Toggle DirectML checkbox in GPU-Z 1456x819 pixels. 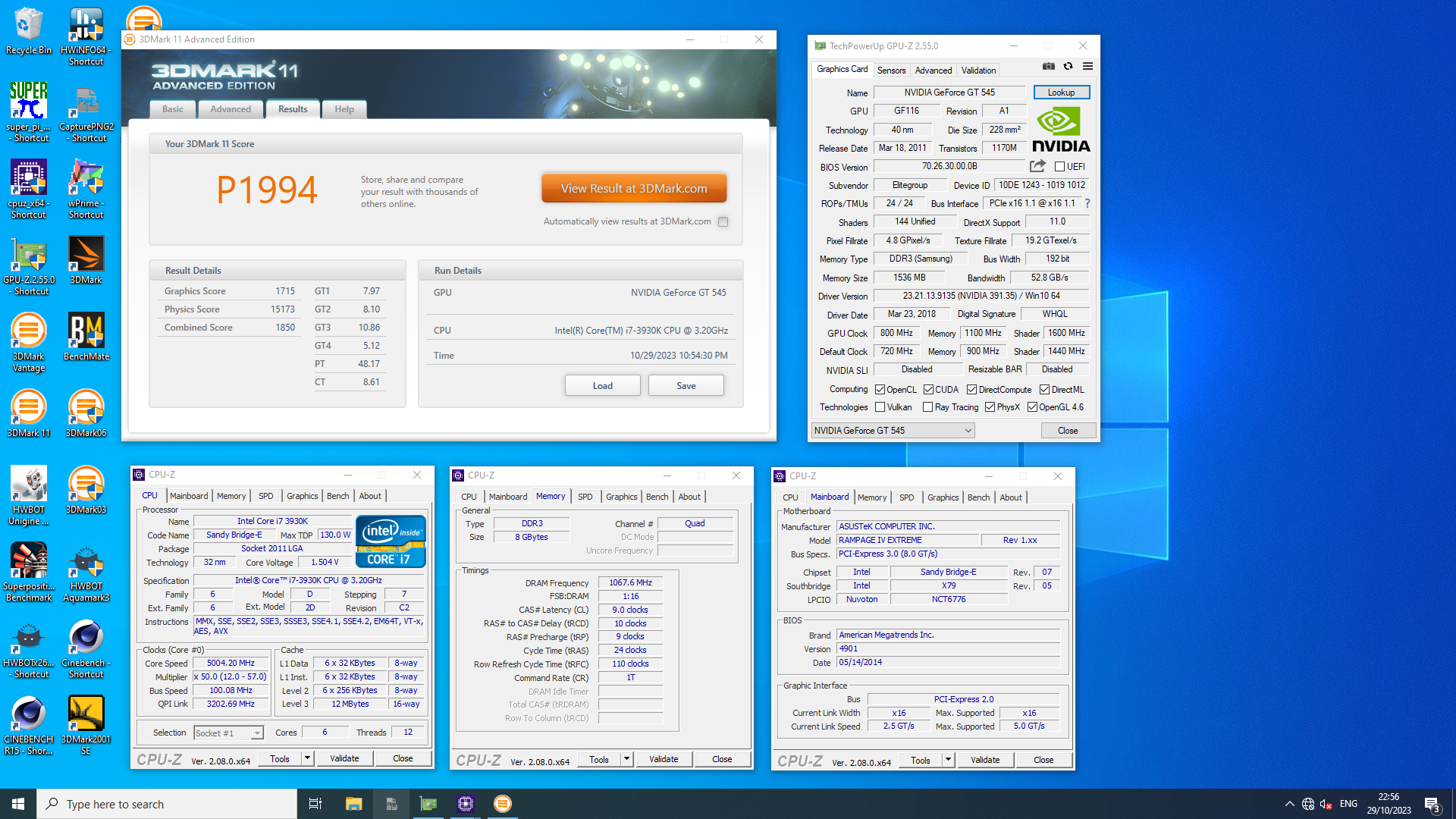click(1044, 390)
